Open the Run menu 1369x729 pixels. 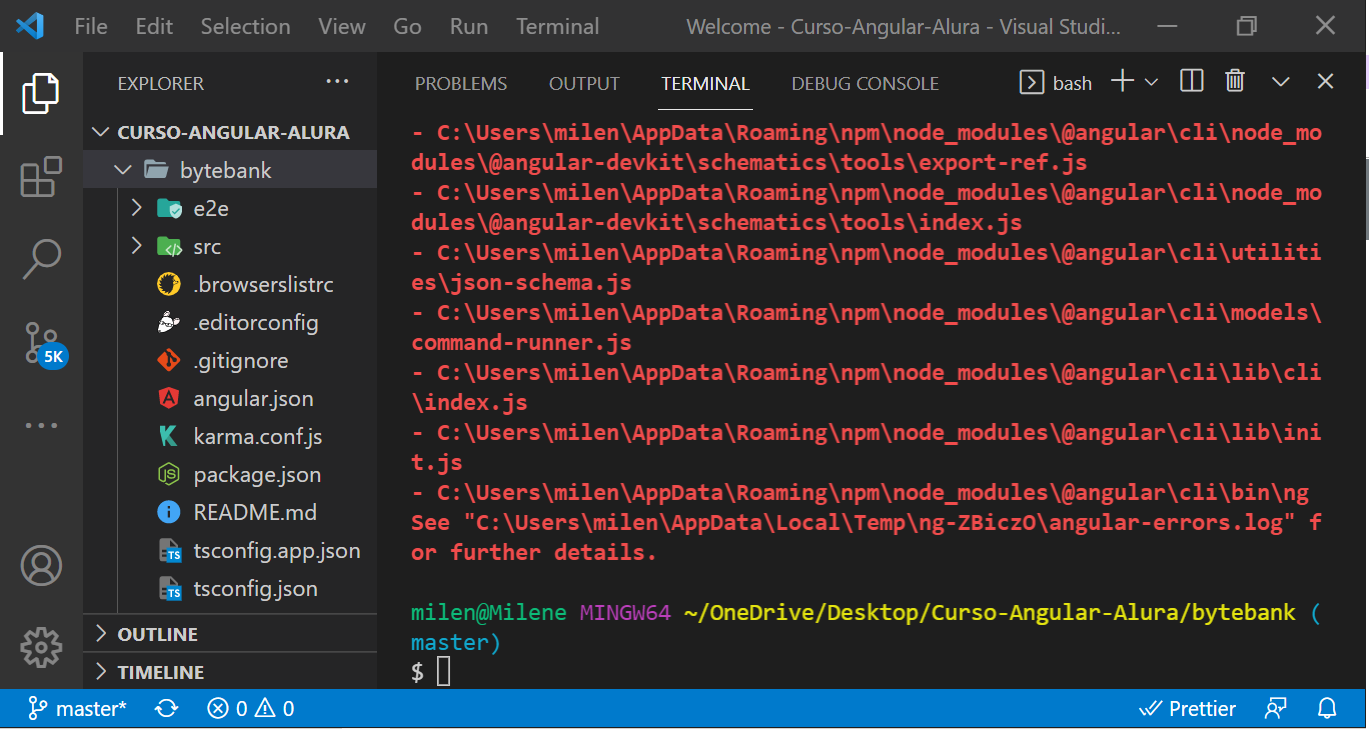click(469, 26)
